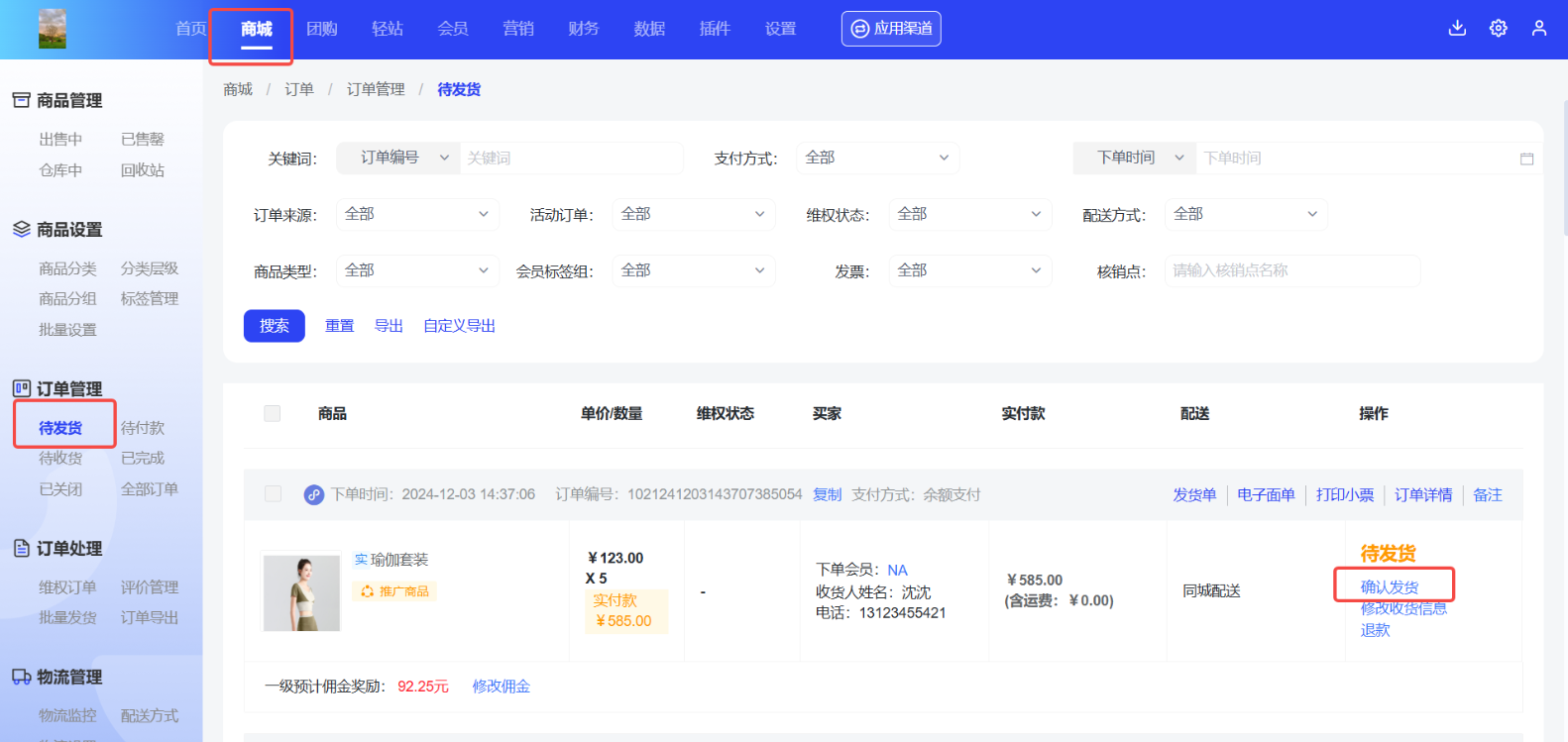
Task: Click the 物流管理 truck icon
Action: click(x=21, y=677)
